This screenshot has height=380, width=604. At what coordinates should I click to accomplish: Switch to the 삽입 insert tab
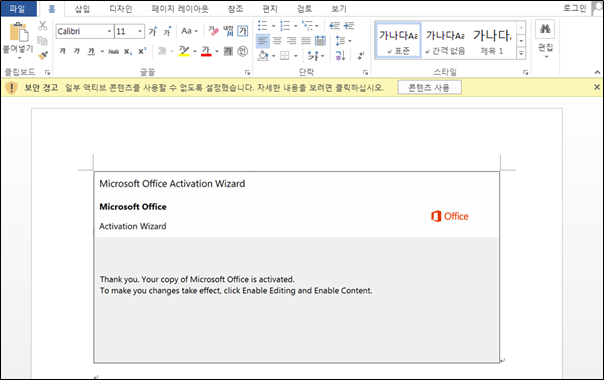82,8
